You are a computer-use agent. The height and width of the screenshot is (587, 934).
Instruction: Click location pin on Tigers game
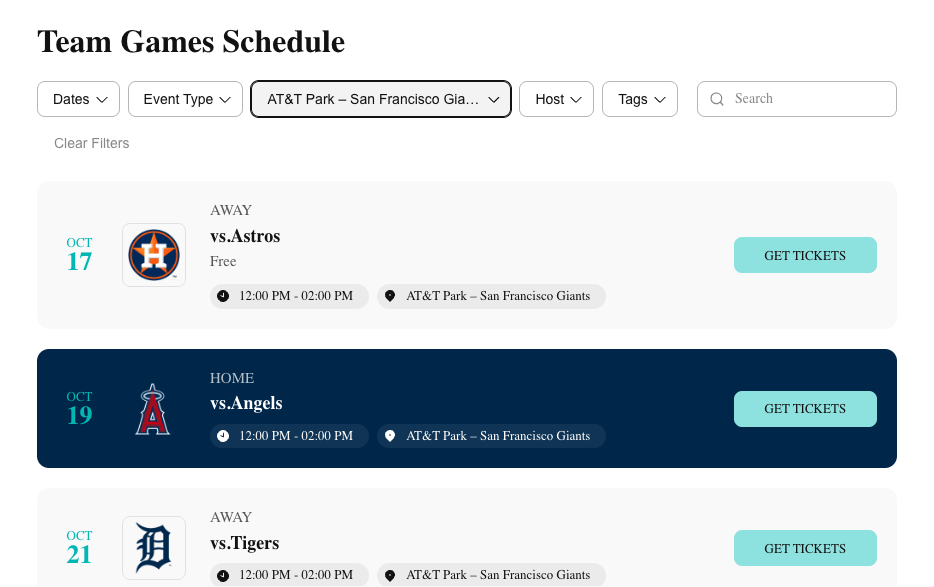click(390, 575)
